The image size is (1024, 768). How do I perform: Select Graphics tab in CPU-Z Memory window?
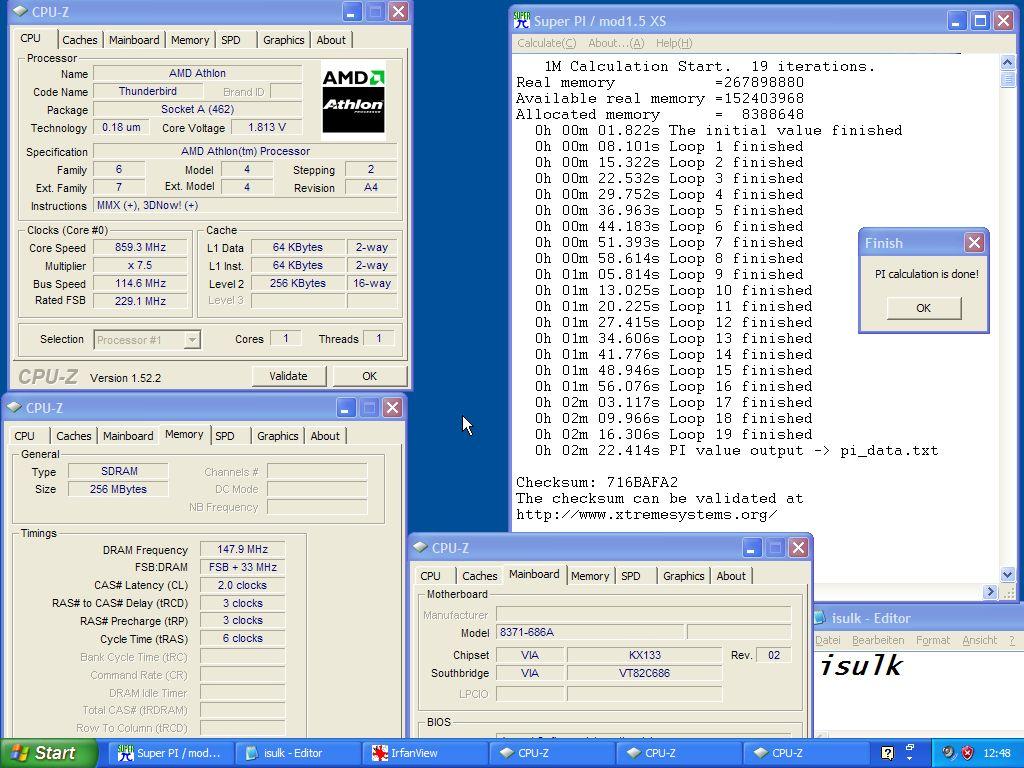coord(278,436)
